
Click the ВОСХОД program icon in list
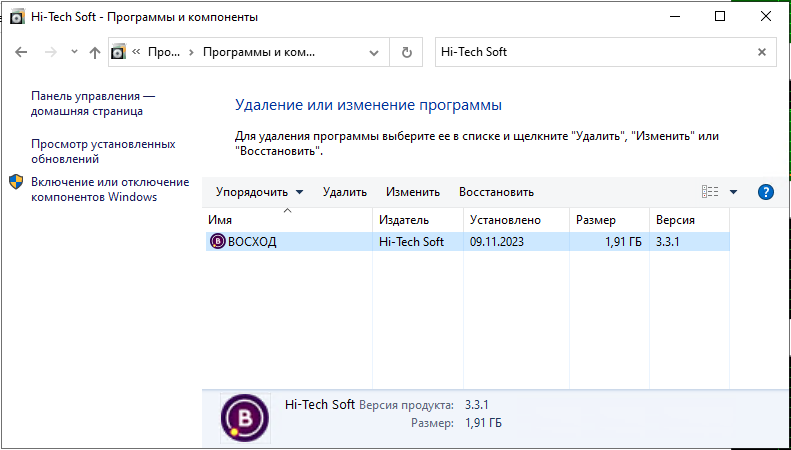pyautogui.click(x=218, y=241)
